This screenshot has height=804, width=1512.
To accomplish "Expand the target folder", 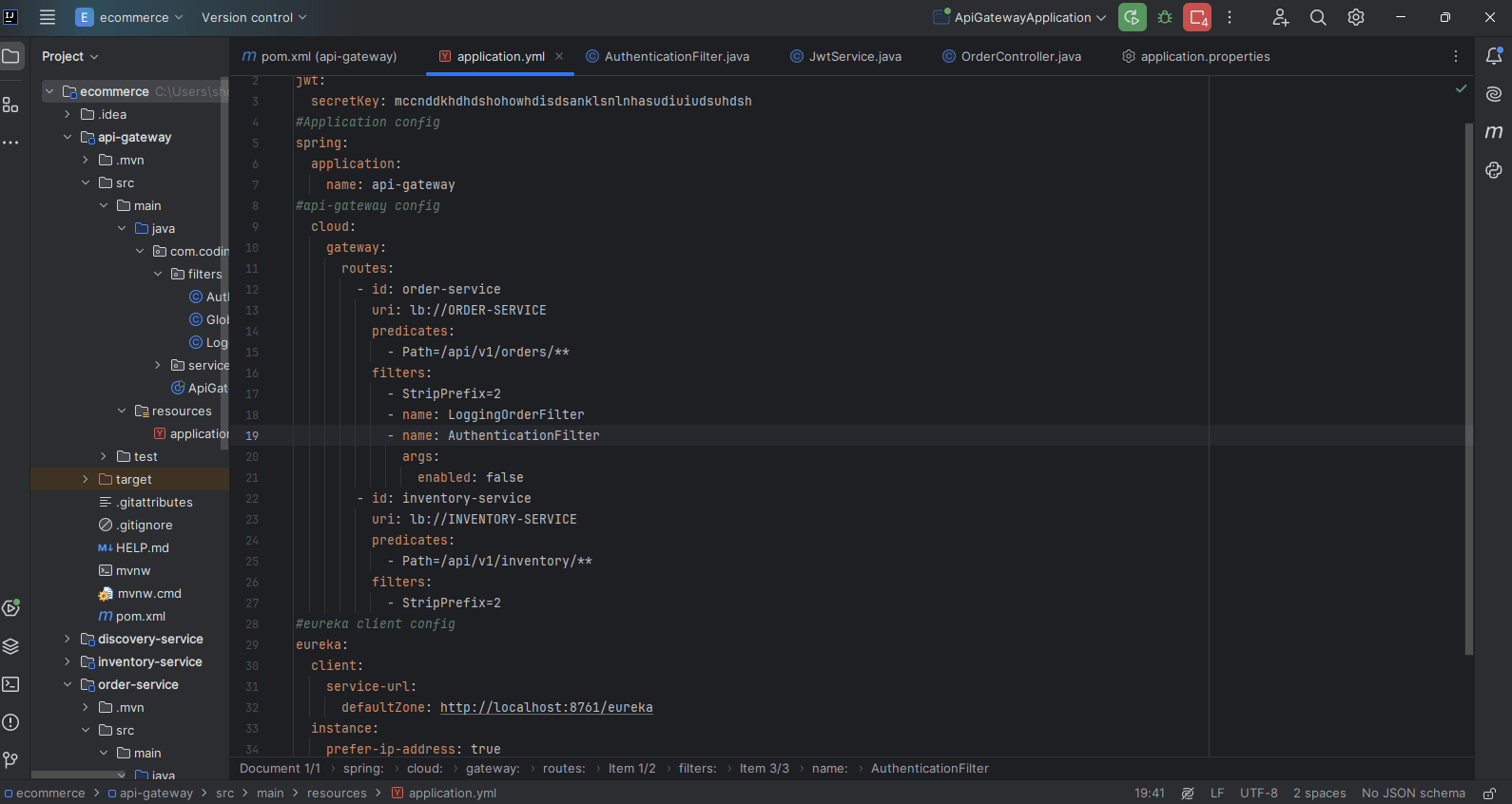I will pyautogui.click(x=86, y=479).
